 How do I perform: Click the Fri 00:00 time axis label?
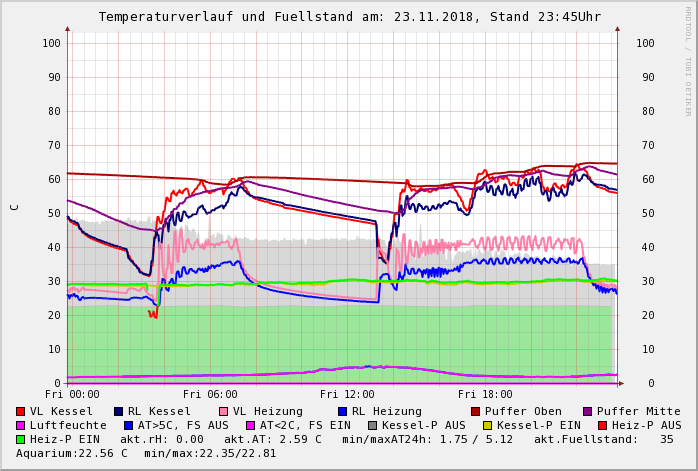pyautogui.click(x=73, y=395)
